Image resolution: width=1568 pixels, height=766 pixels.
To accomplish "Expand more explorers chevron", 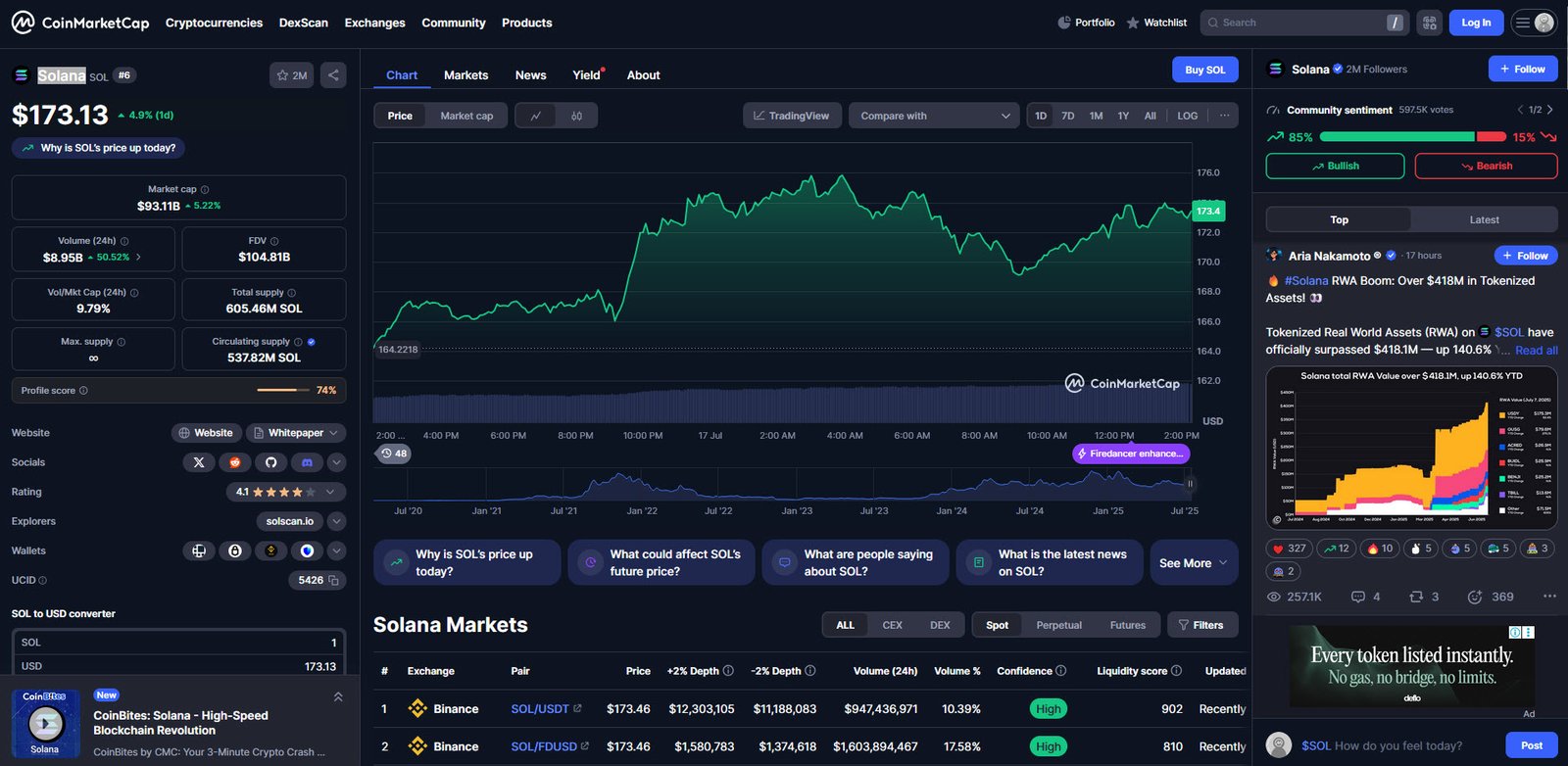I will 336,521.
